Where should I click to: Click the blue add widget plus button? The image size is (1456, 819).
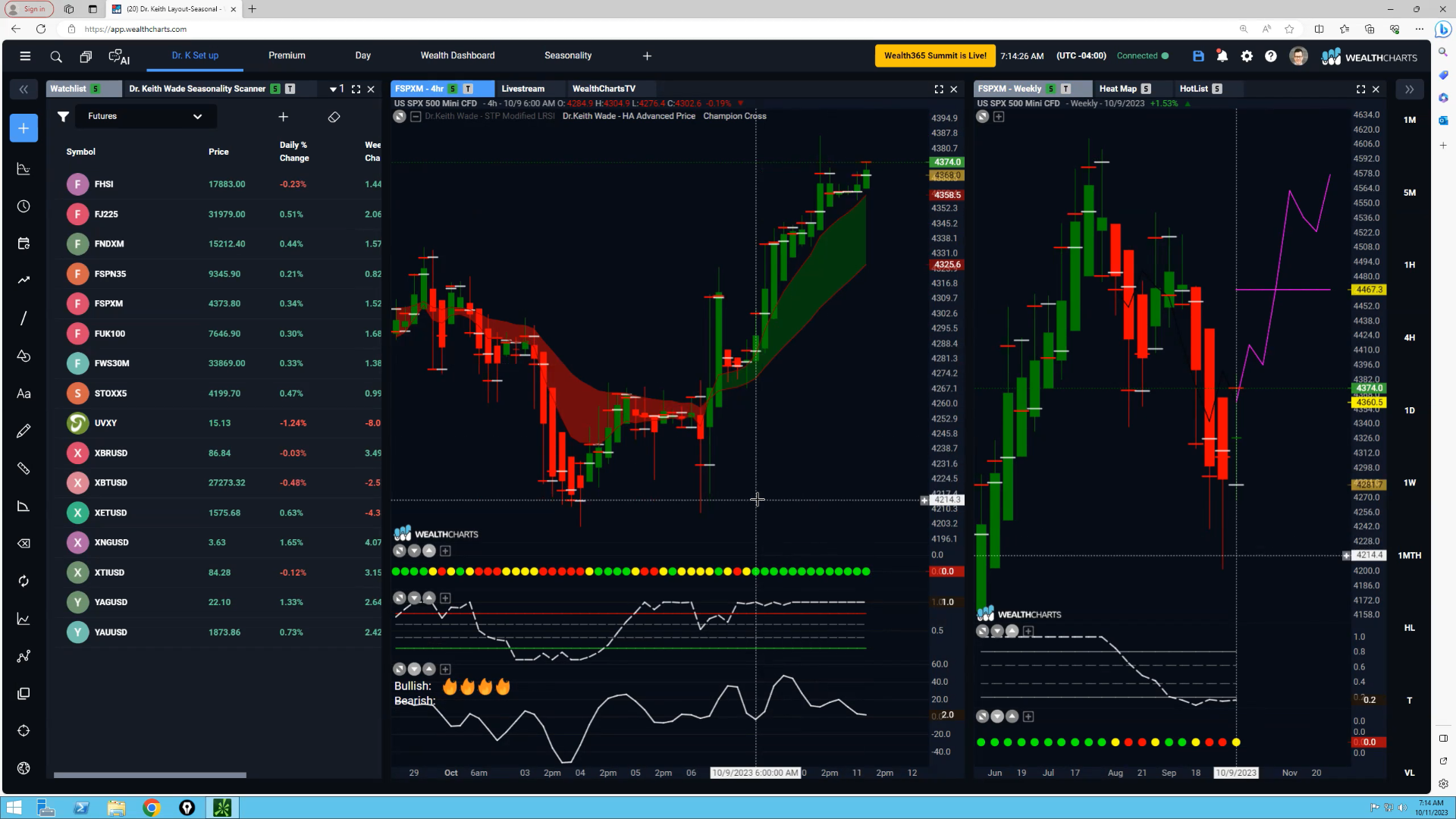[x=24, y=128]
